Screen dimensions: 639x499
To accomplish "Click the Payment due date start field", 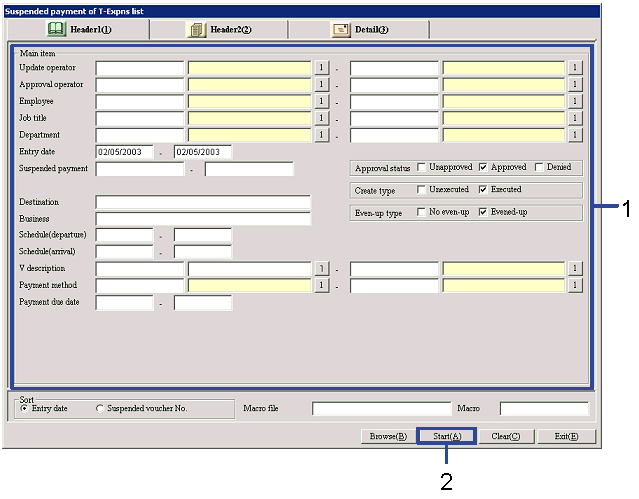I will 125,303.
